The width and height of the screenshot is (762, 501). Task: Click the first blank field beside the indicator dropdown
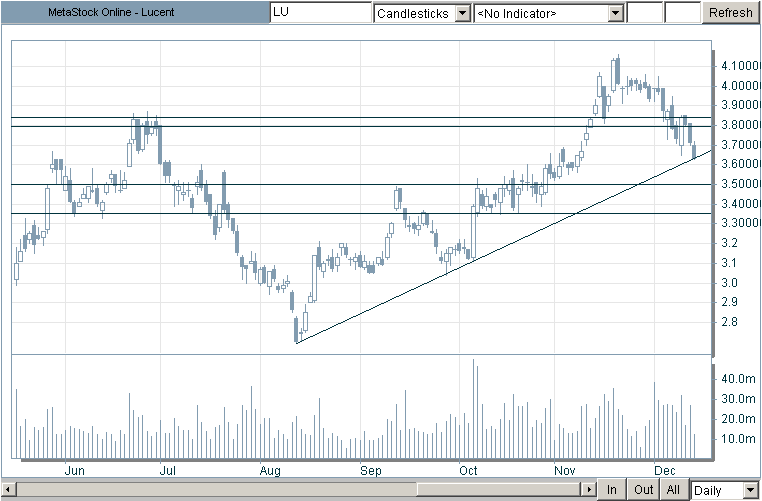pos(645,13)
